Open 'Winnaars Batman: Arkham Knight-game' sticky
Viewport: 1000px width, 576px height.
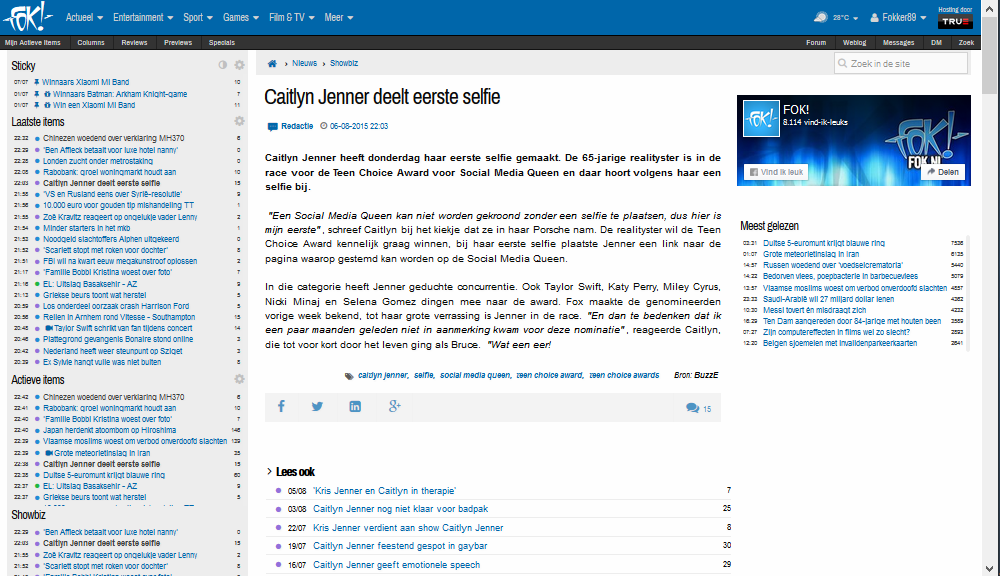120,94
